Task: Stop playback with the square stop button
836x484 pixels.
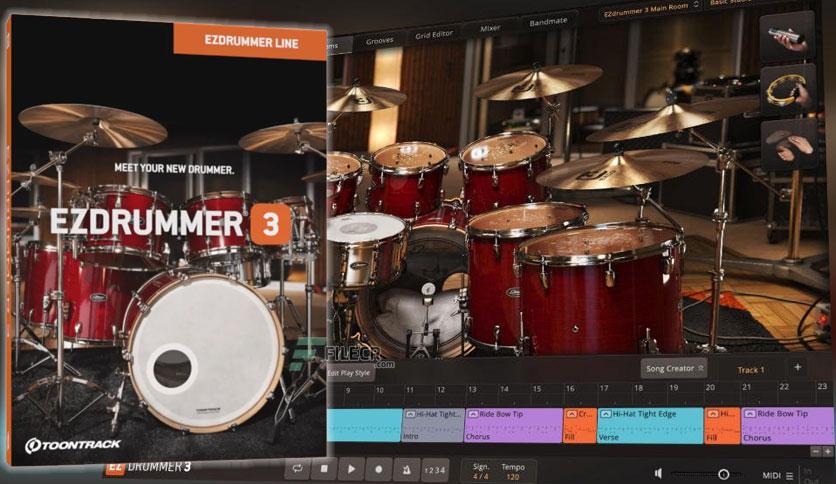Action: coord(324,469)
